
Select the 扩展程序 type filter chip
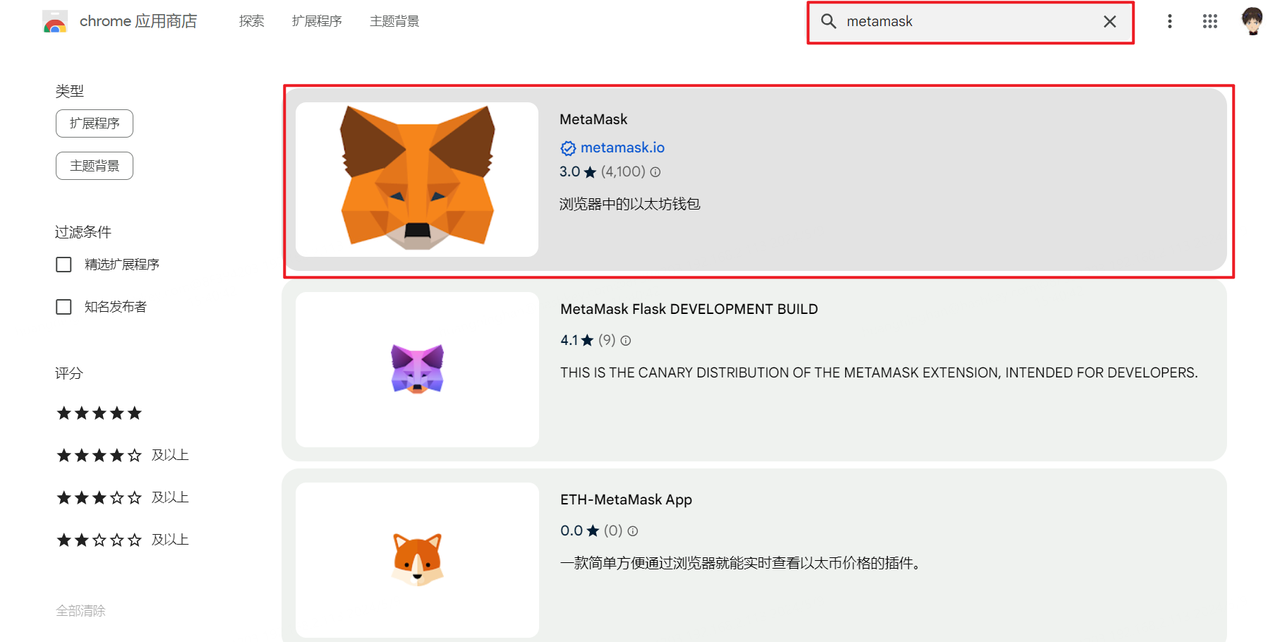tap(94, 124)
